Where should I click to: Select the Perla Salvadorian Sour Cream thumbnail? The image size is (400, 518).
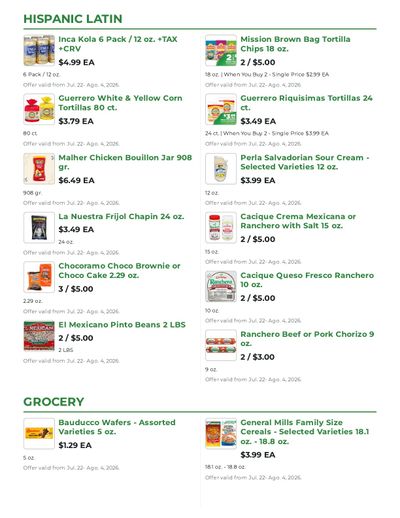point(221,169)
